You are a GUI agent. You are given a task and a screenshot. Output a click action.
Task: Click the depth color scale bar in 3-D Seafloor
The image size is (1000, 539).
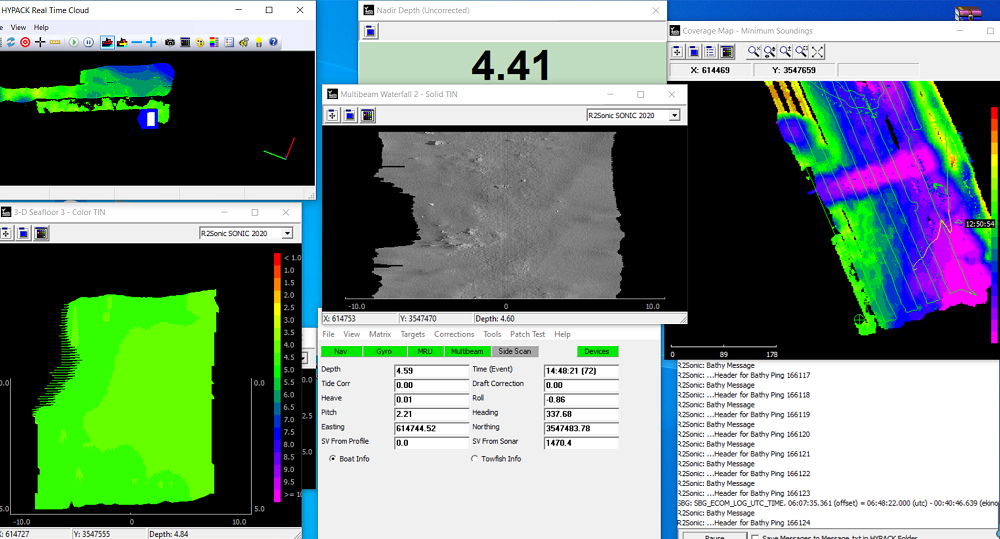pyautogui.click(x=277, y=378)
